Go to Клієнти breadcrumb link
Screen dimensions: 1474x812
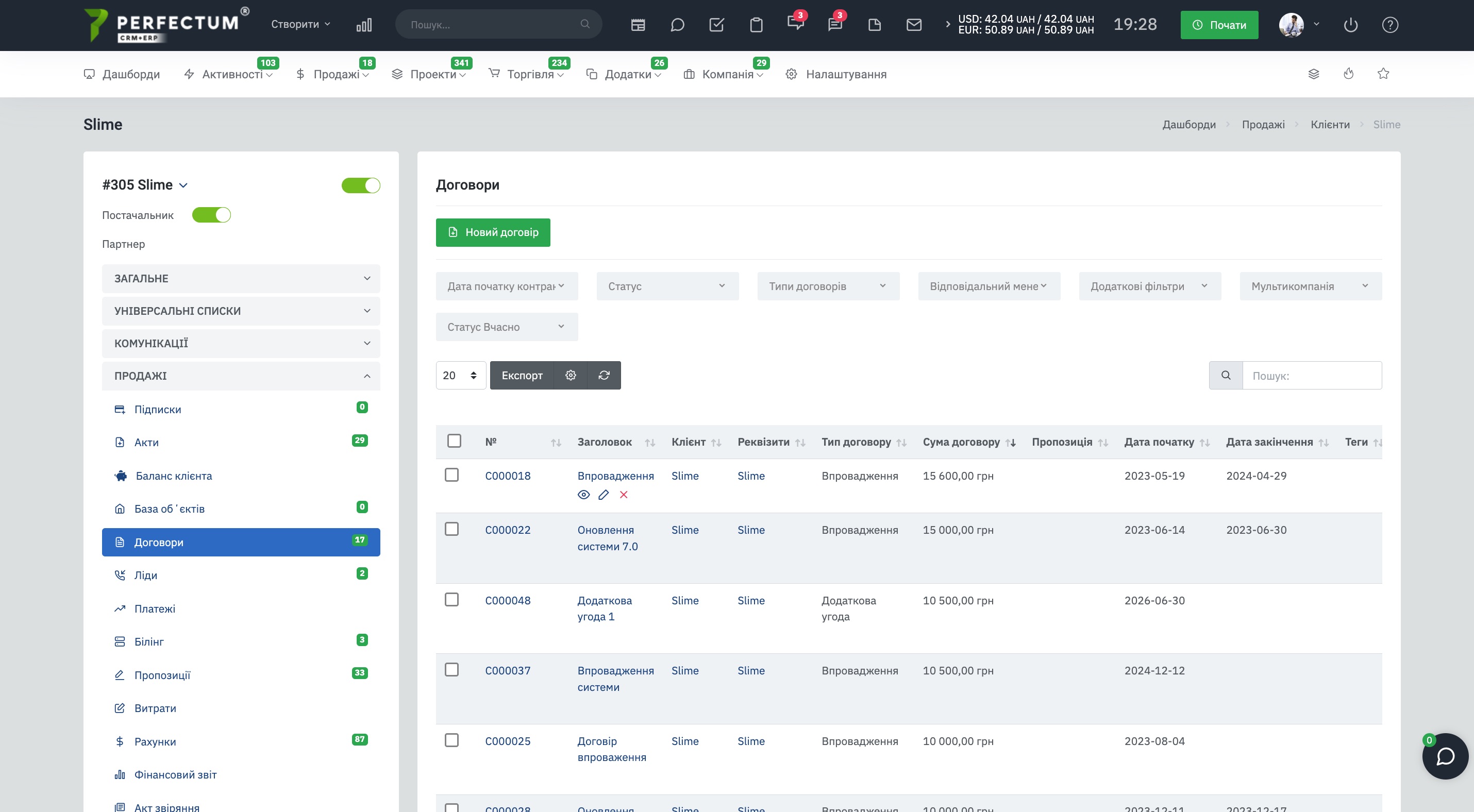[1330, 125]
